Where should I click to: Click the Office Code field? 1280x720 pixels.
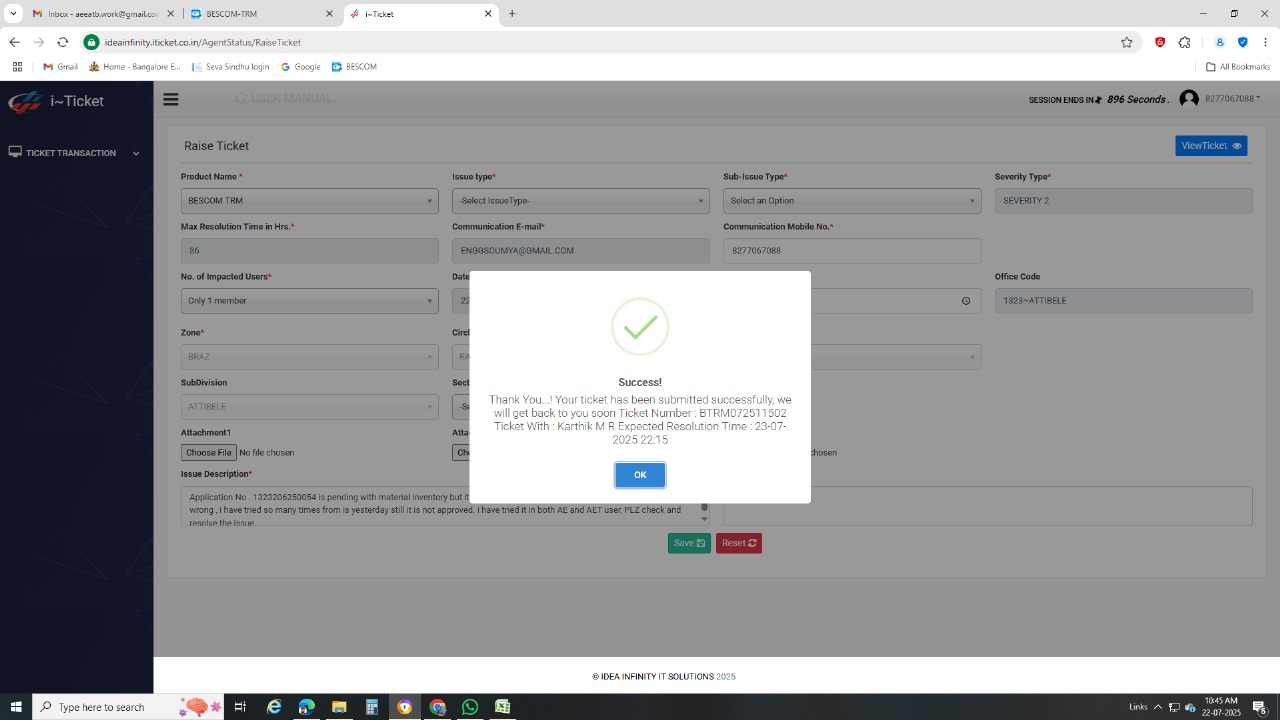(x=1123, y=301)
